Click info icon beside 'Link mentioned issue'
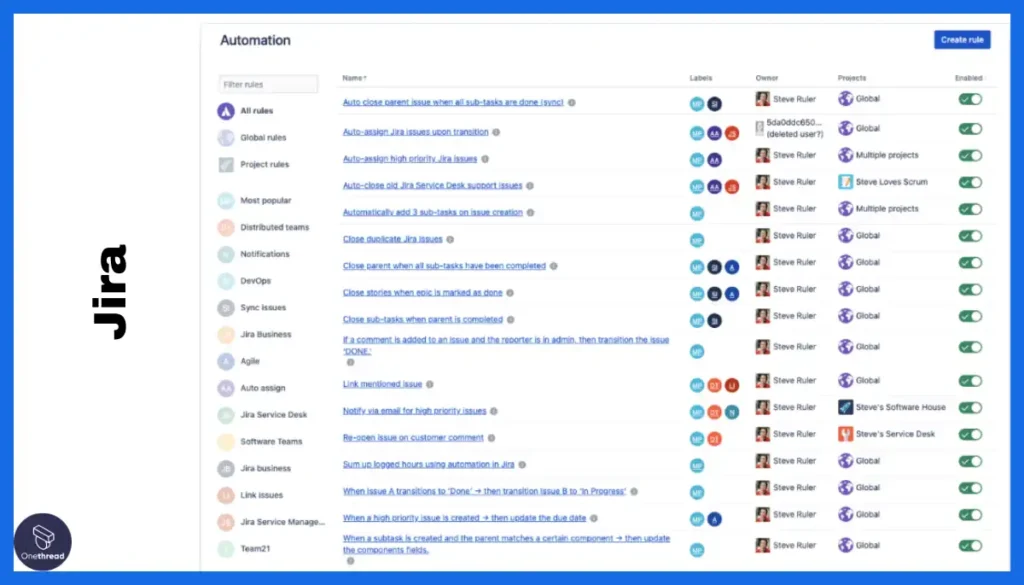Viewport: 1024px width, 585px height. click(430, 385)
